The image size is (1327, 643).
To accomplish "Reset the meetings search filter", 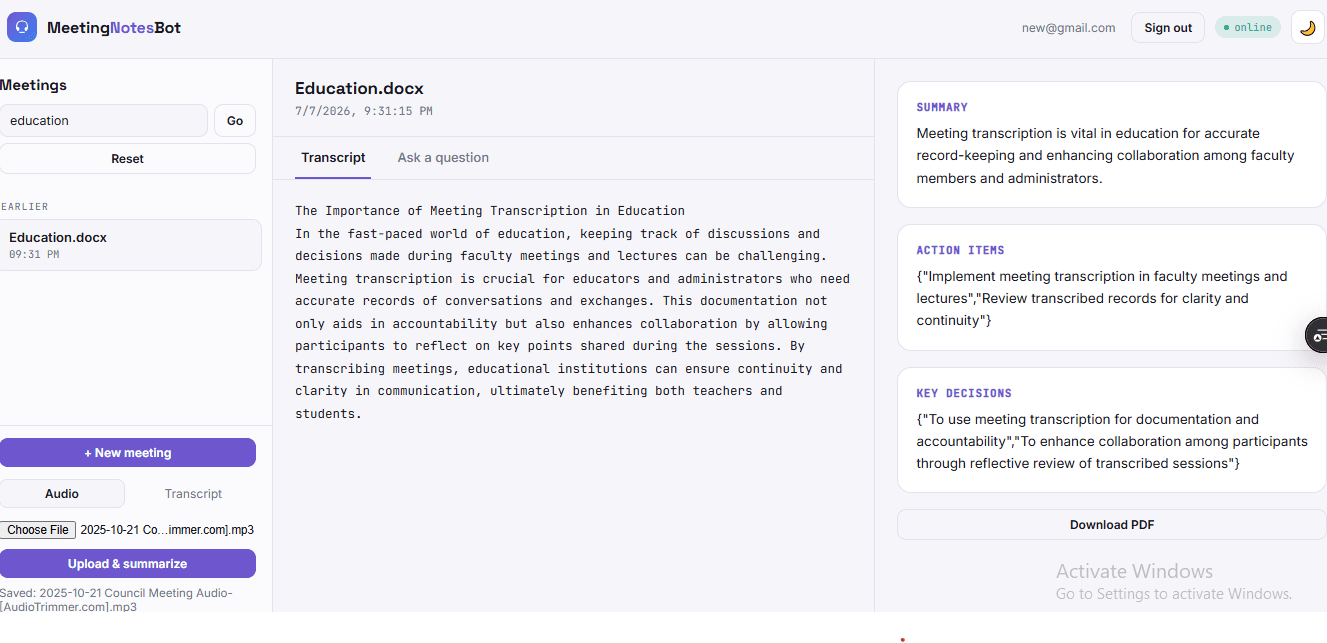I will (128, 159).
